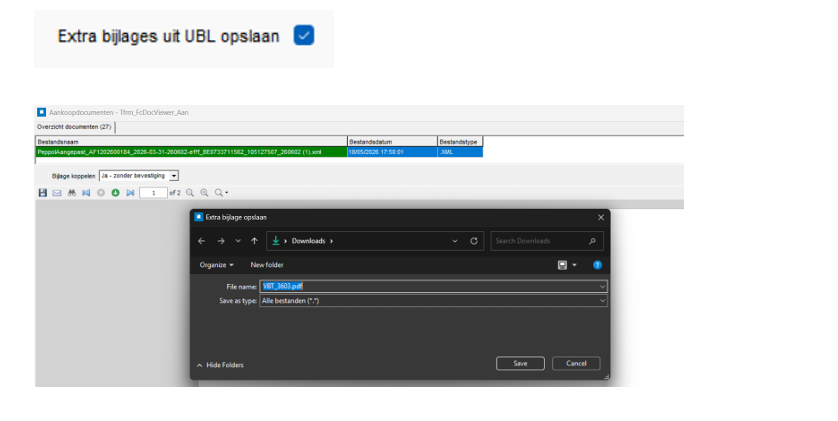
Task: Open the Organize menu
Action: click(x=216, y=265)
